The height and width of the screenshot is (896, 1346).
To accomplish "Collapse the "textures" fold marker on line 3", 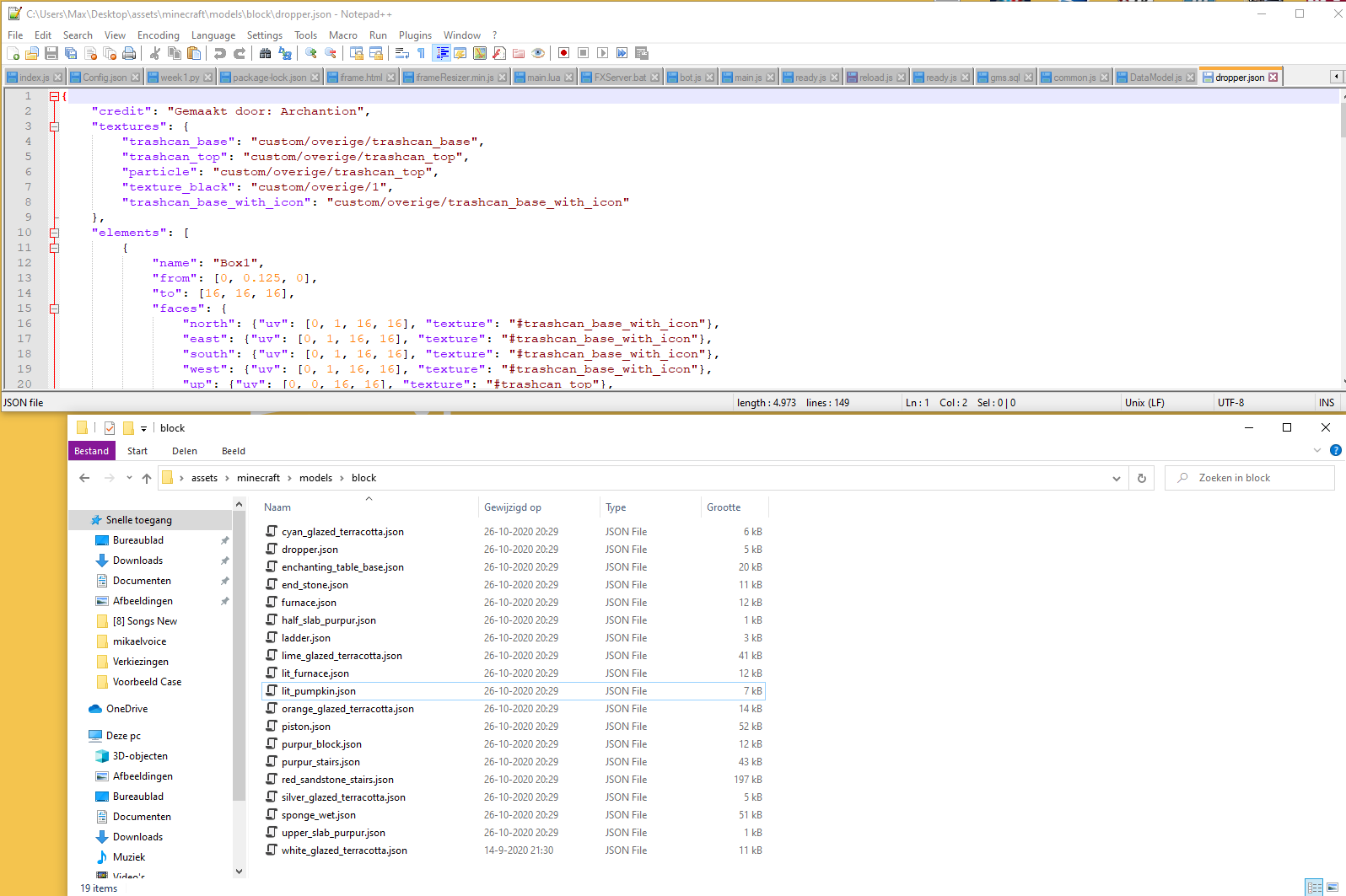I will coord(54,126).
